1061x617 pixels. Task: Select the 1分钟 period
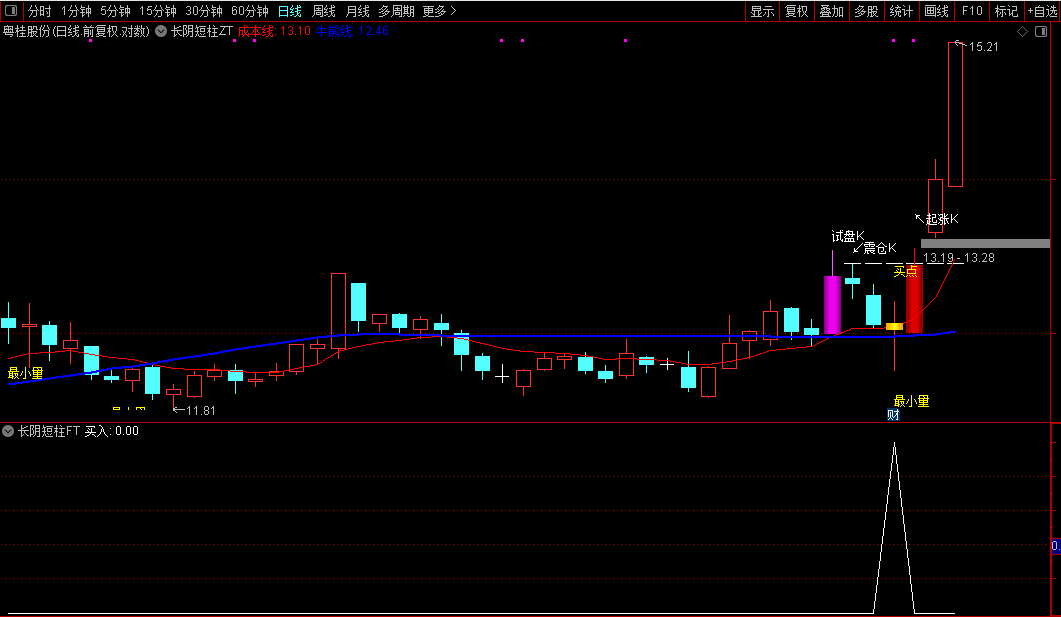point(76,11)
